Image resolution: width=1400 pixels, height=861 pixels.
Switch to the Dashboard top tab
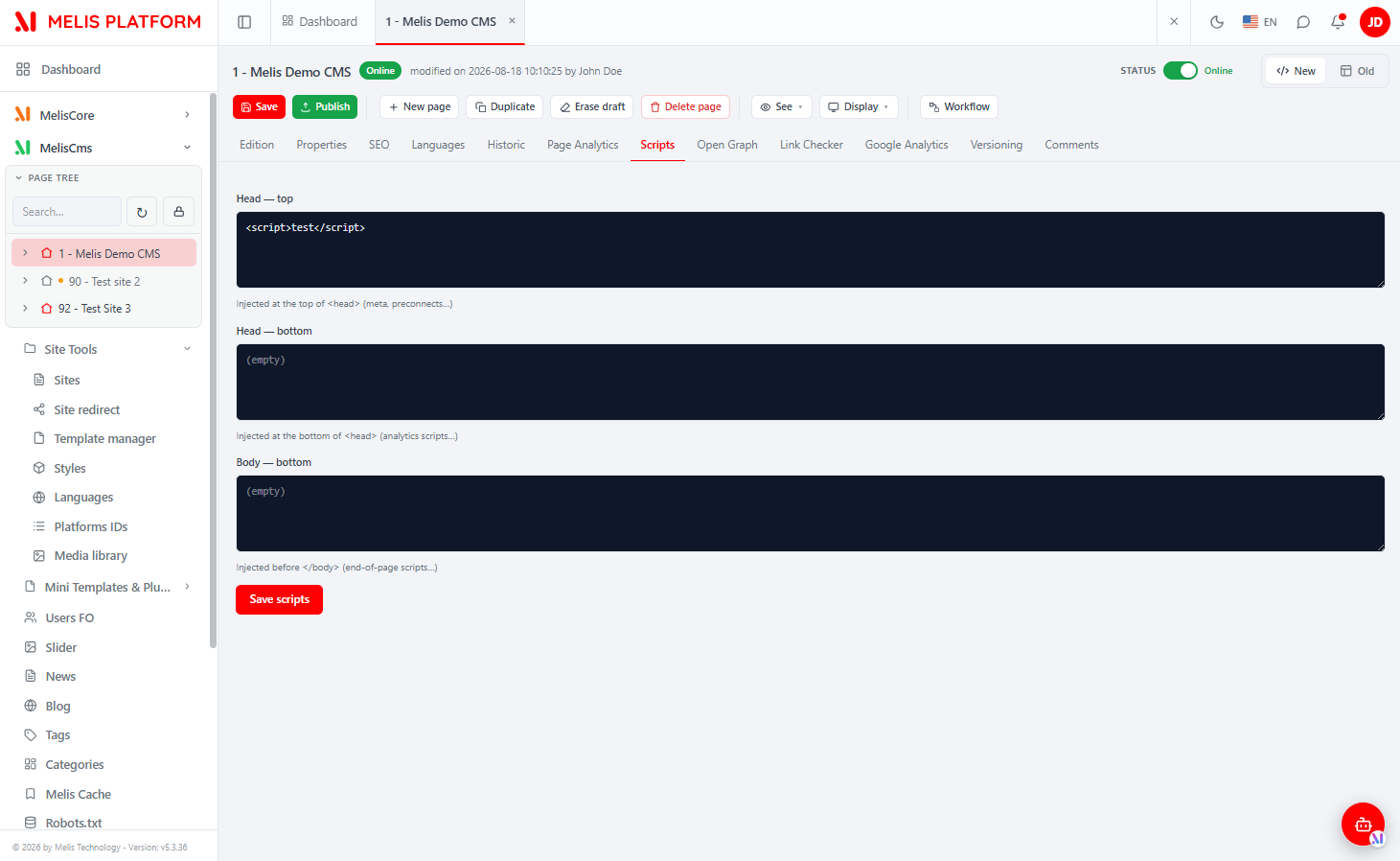320,22
